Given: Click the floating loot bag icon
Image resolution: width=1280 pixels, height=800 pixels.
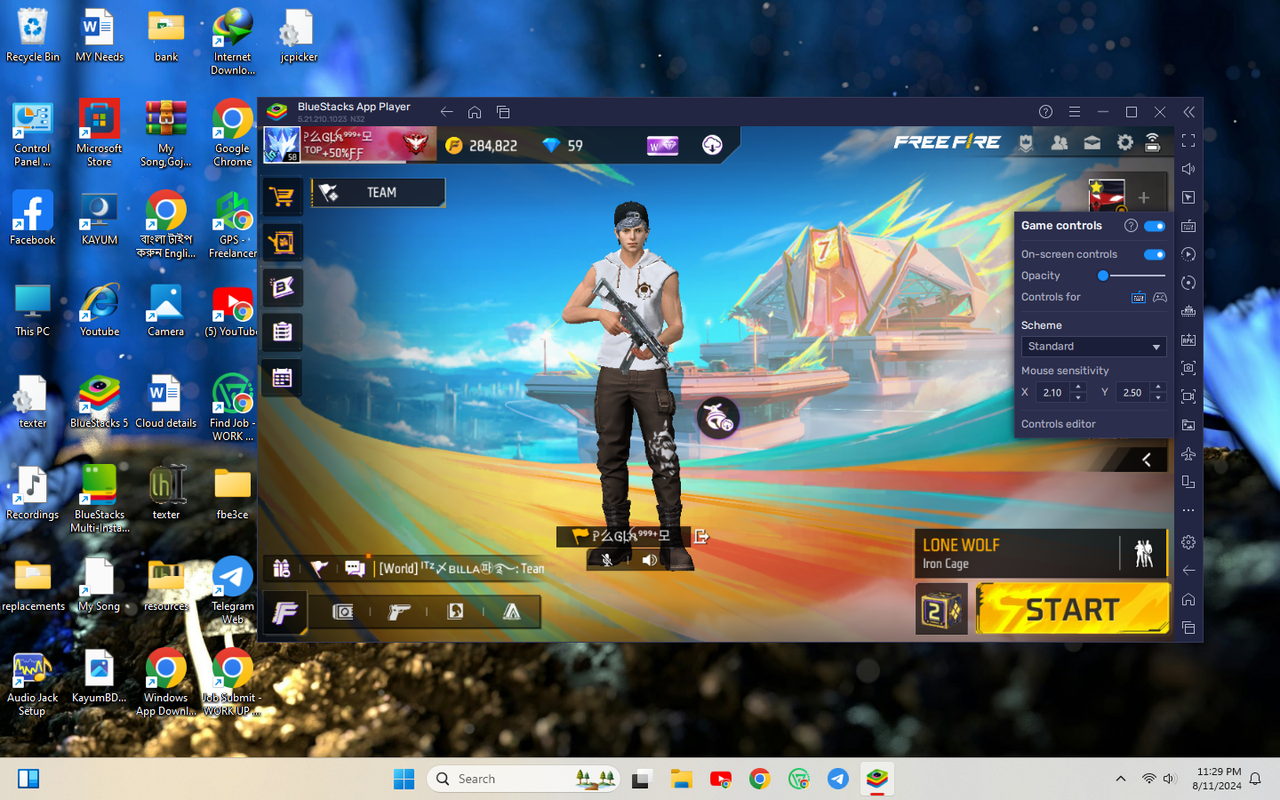Looking at the screenshot, I should (x=717, y=419).
